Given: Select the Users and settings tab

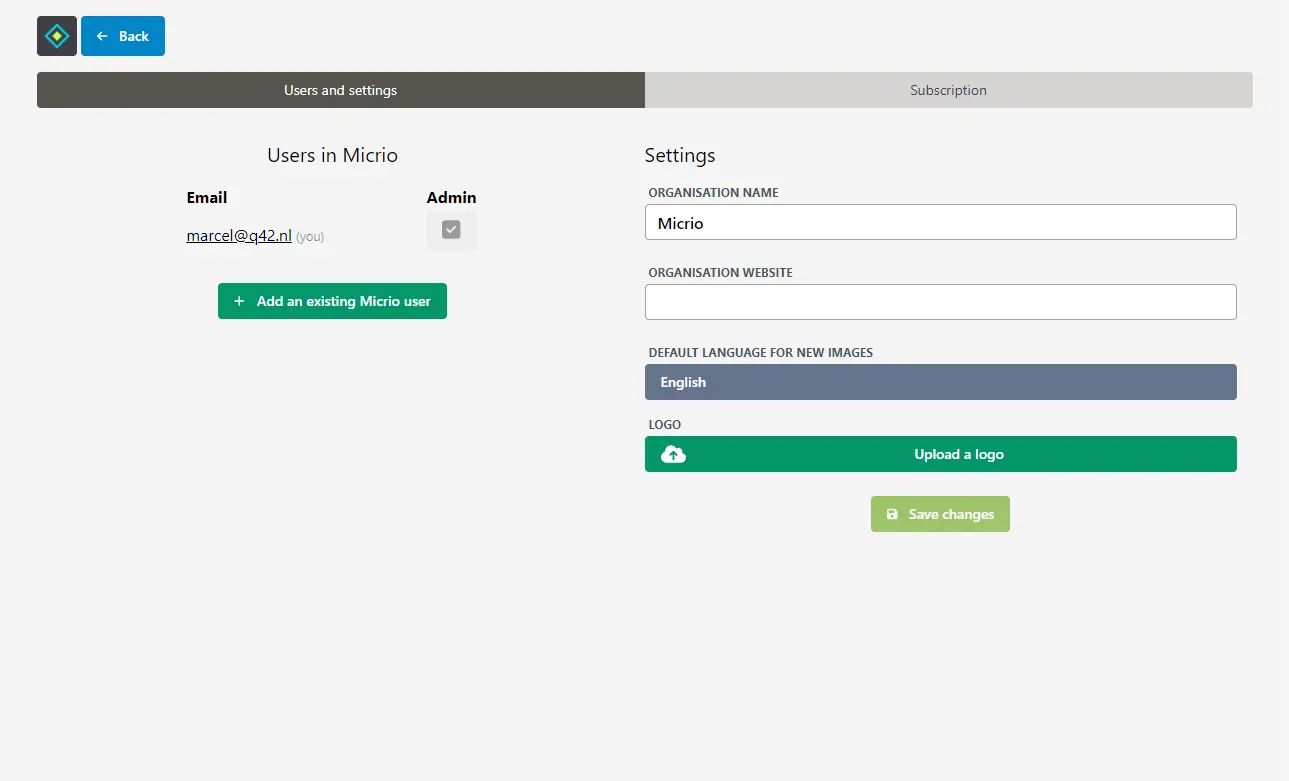Looking at the screenshot, I should pos(340,89).
